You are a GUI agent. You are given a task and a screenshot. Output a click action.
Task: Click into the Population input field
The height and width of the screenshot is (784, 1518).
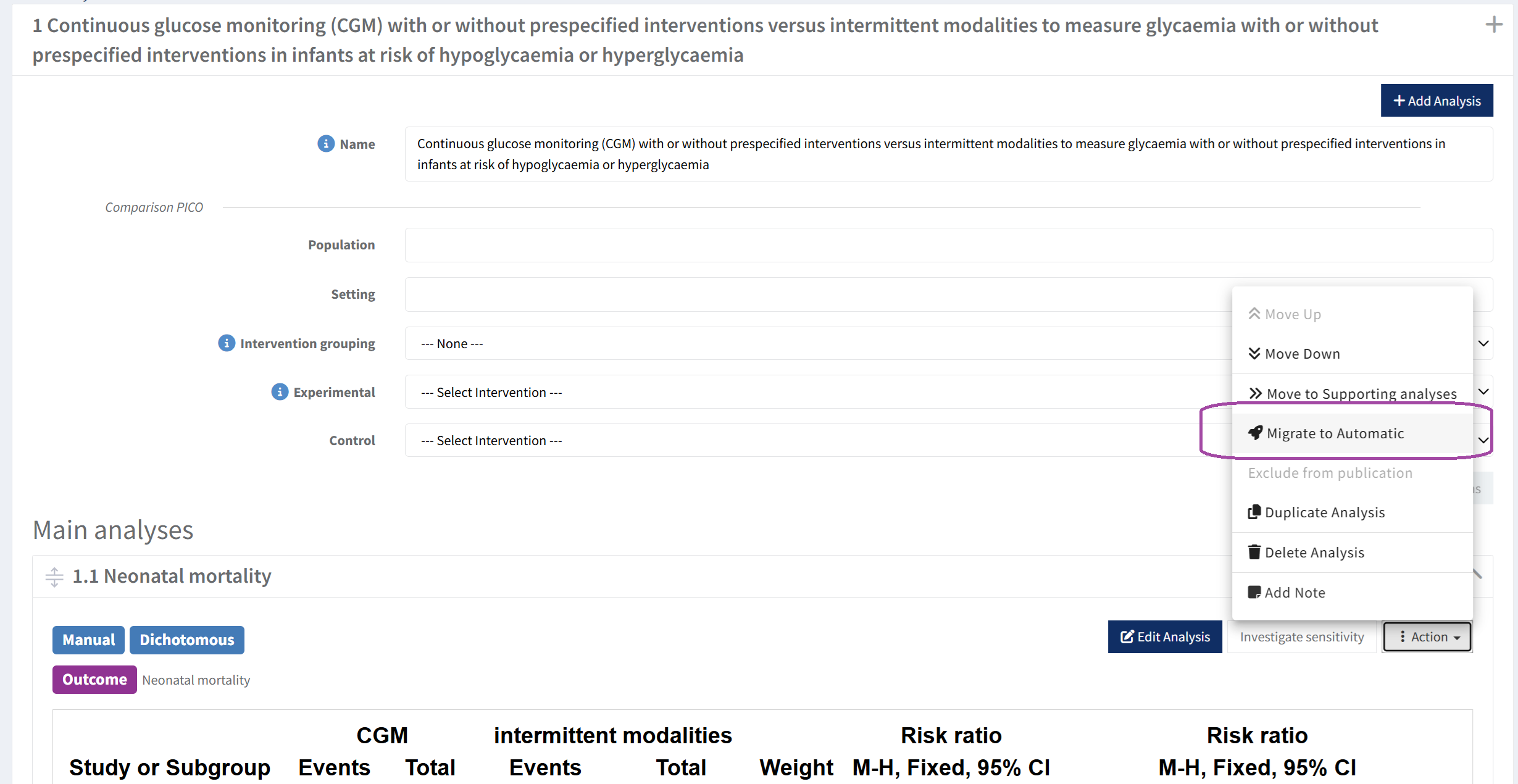[x=949, y=245]
